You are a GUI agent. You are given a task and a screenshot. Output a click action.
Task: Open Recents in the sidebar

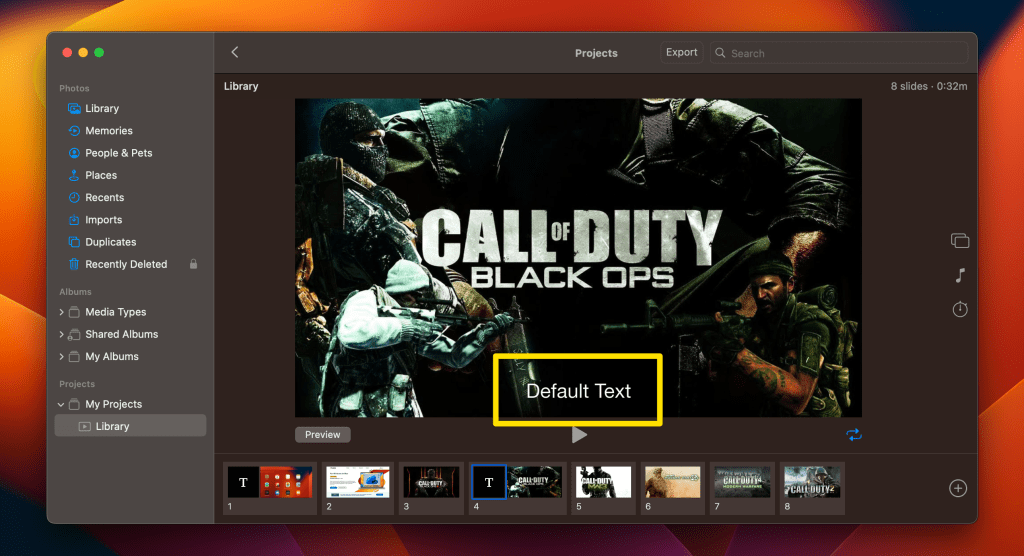[104, 197]
